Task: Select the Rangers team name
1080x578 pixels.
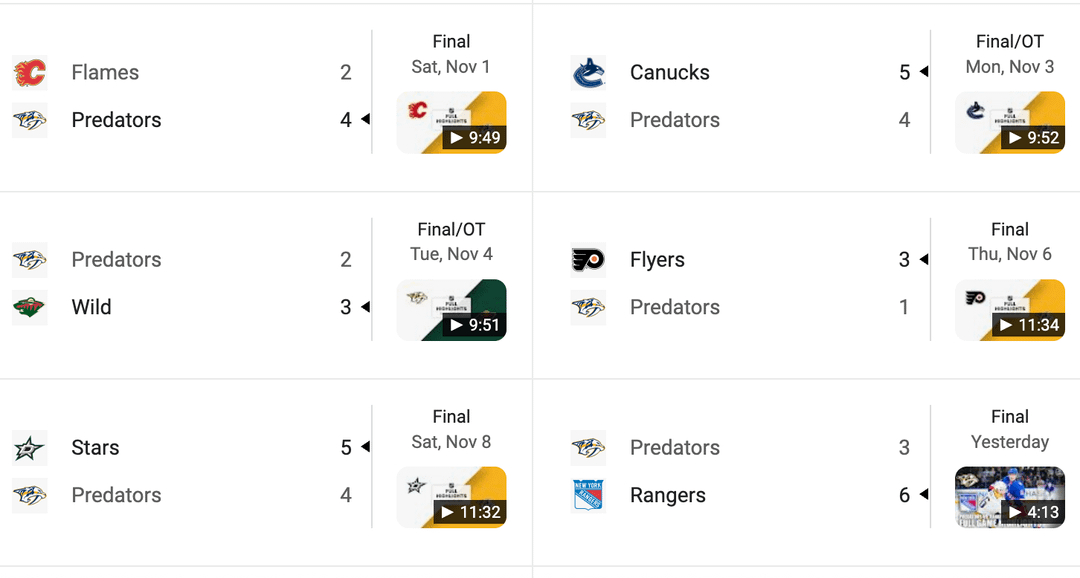Action: (666, 495)
